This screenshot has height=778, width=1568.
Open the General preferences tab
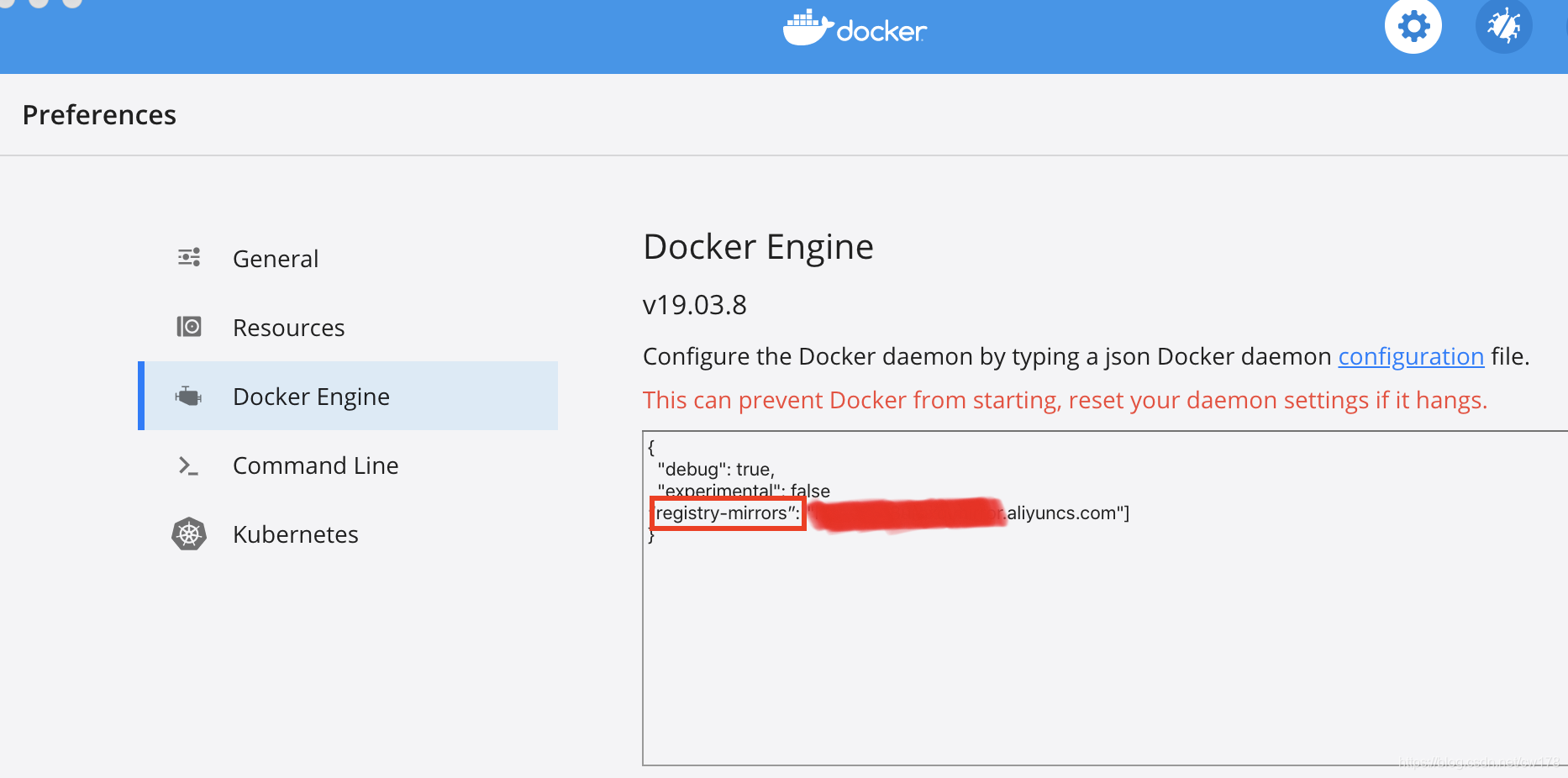point(348,258)
